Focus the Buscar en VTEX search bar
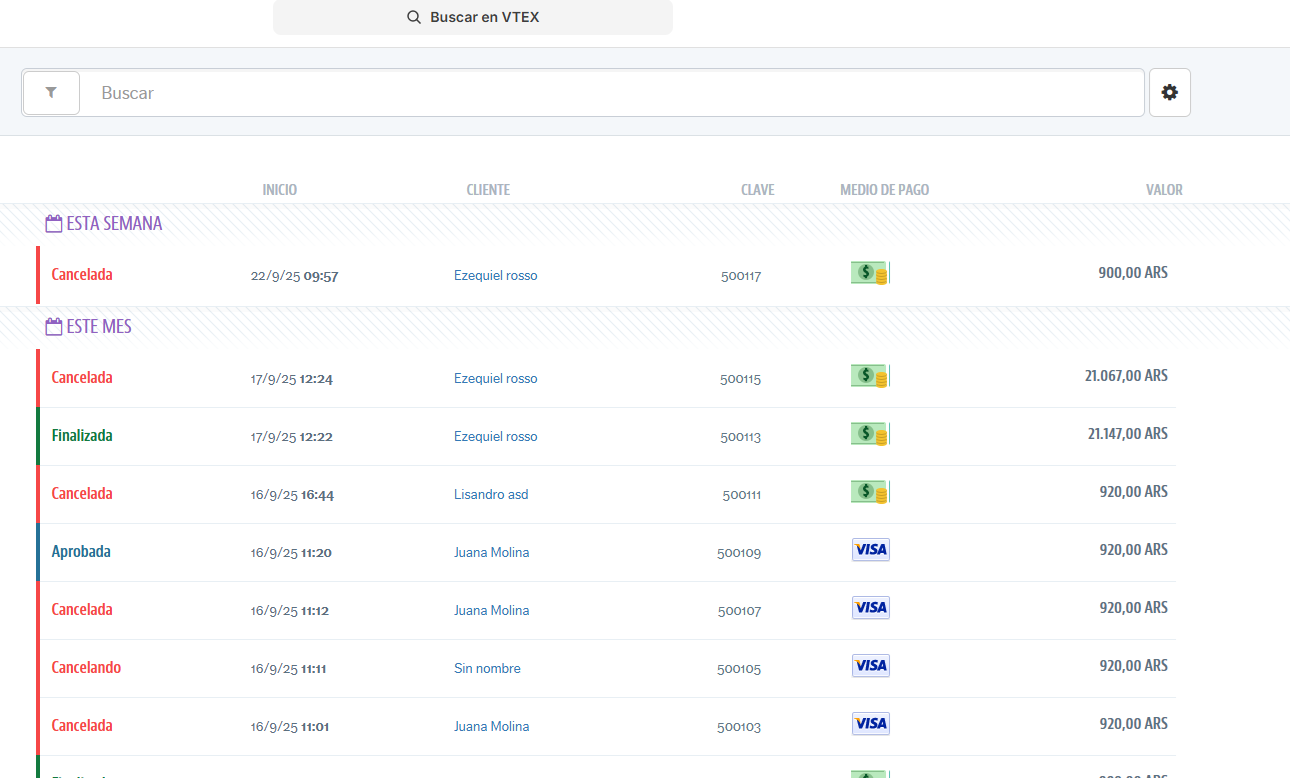This screenshot has height=778, width=1290. tap(473, 17)
